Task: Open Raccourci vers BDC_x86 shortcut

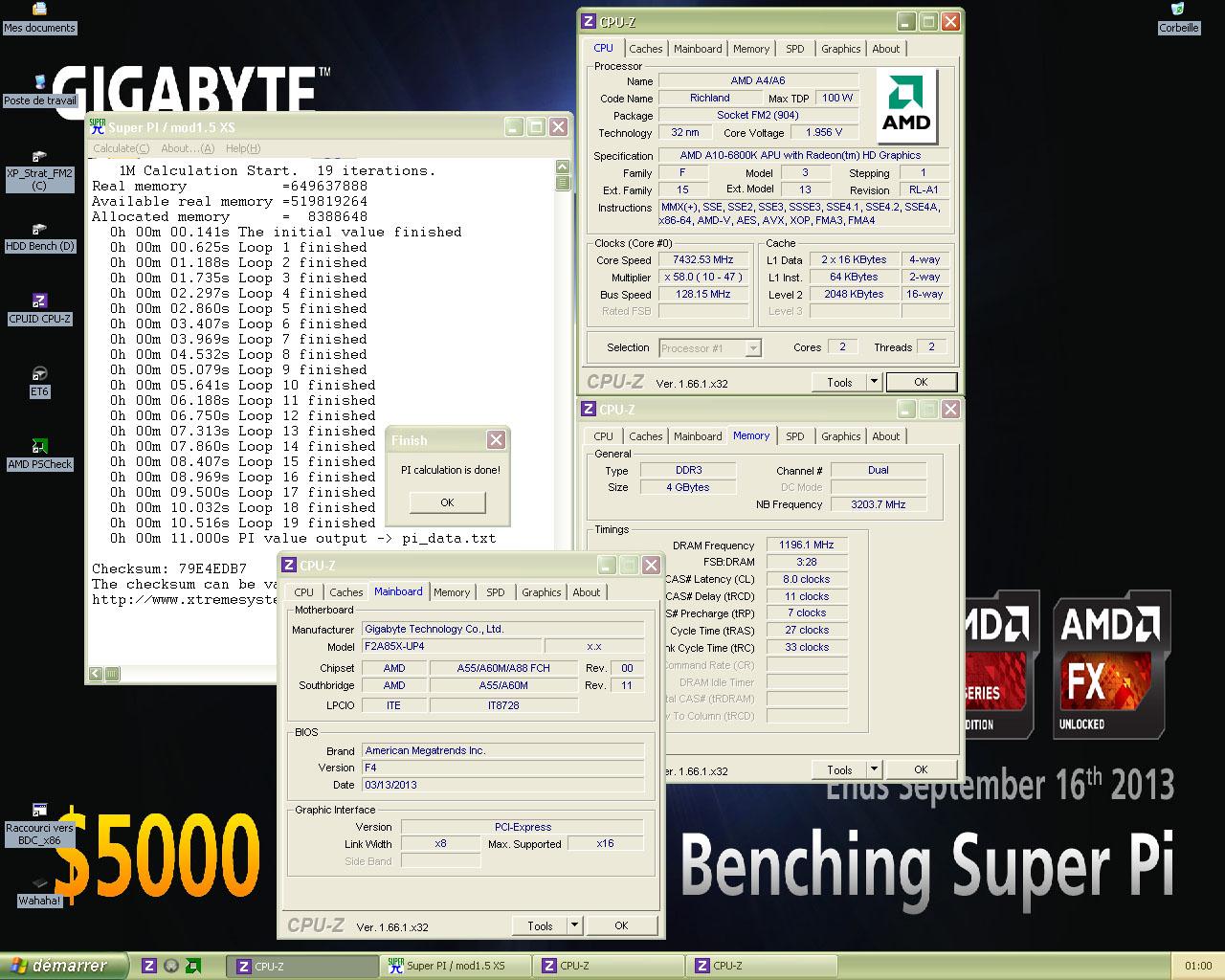Action: pos(39,825)
